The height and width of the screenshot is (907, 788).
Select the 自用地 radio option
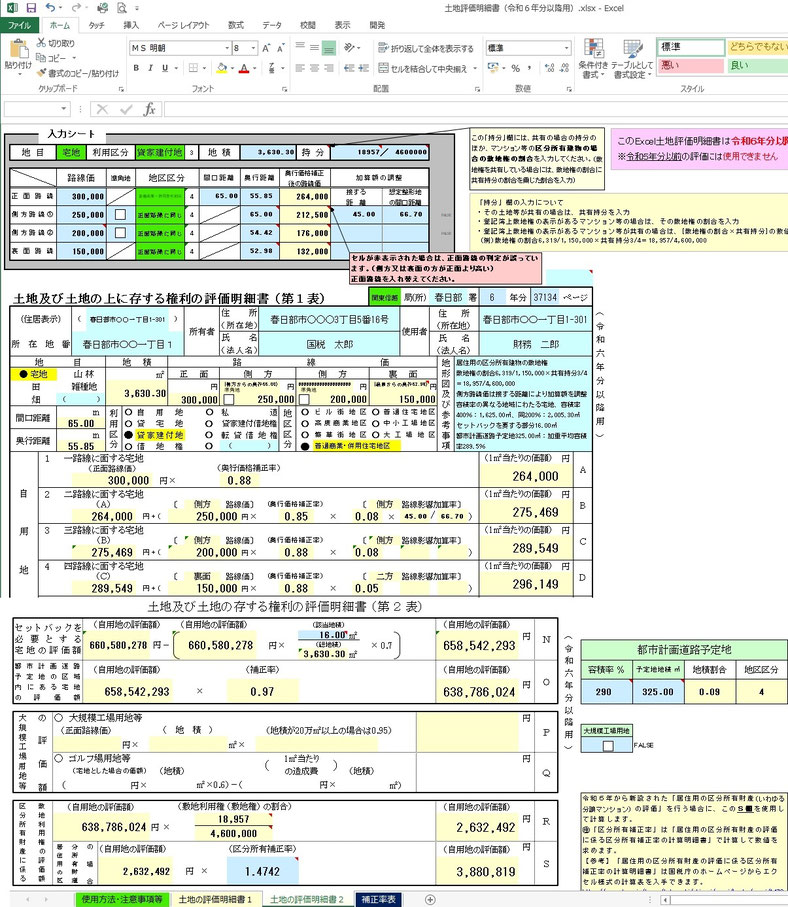[128, 412]
